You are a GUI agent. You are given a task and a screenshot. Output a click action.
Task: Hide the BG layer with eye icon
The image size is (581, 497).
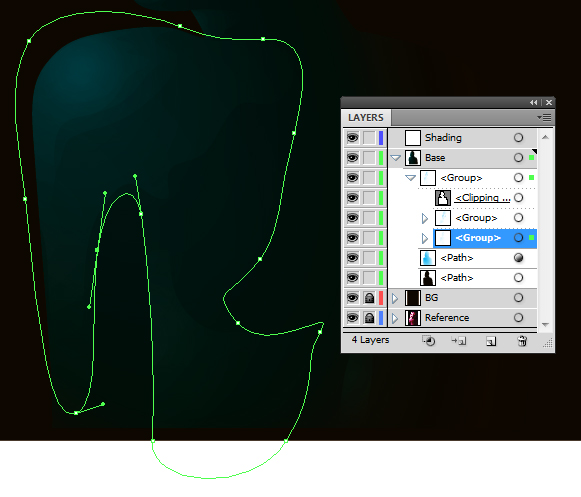tap(352, 298)
